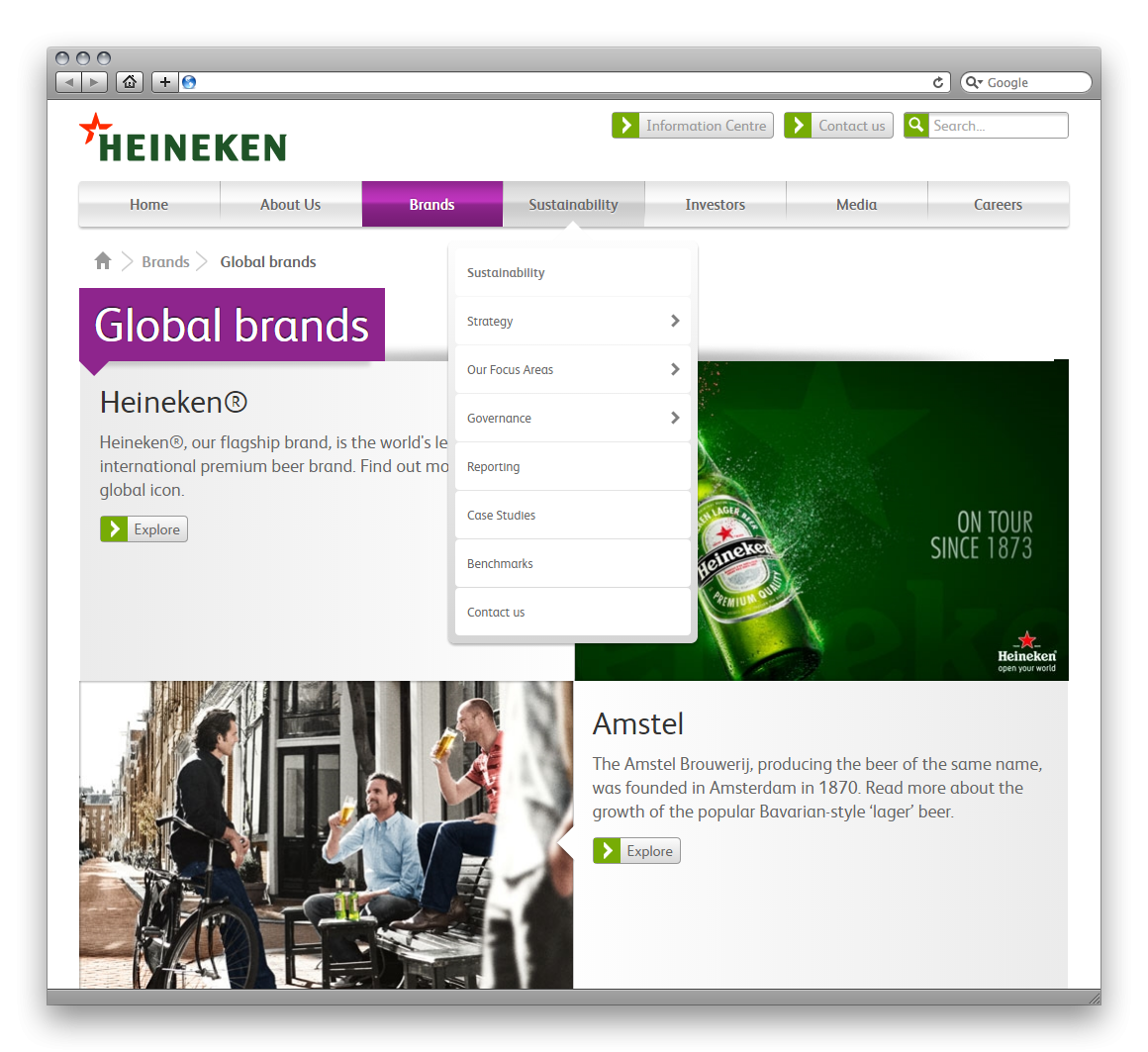Click the Heineken® heading

(173, 402)
